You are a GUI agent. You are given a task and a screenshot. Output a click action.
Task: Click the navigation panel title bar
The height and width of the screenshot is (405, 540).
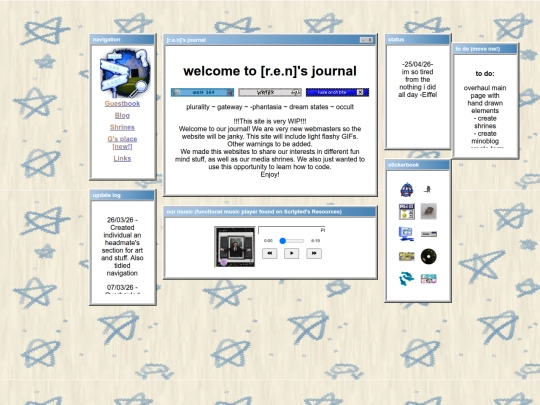(122, 40)
